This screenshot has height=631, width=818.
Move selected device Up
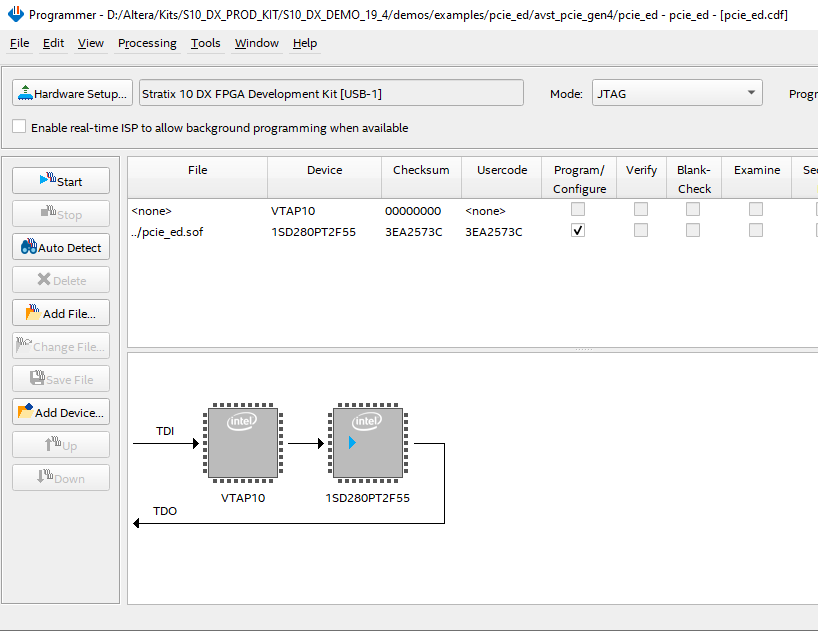point(61,445)
